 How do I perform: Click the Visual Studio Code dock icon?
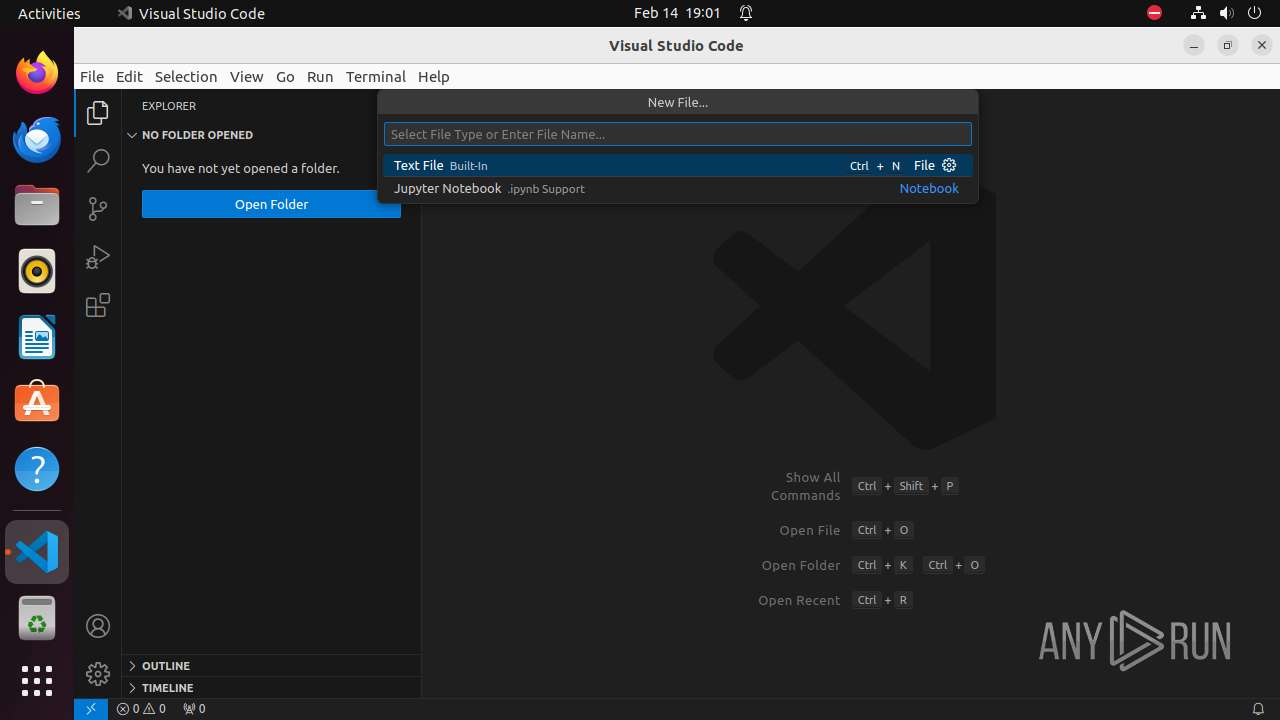point(37,552)
